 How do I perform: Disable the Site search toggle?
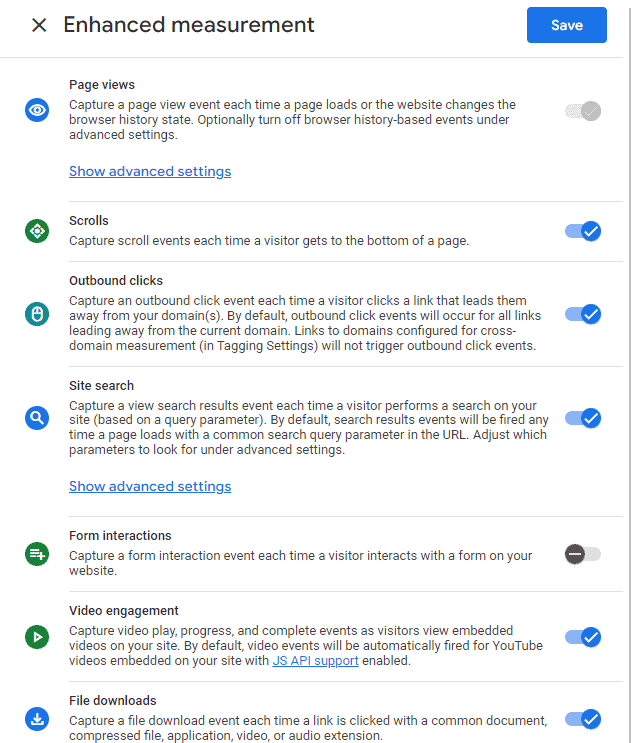(583, 418)
